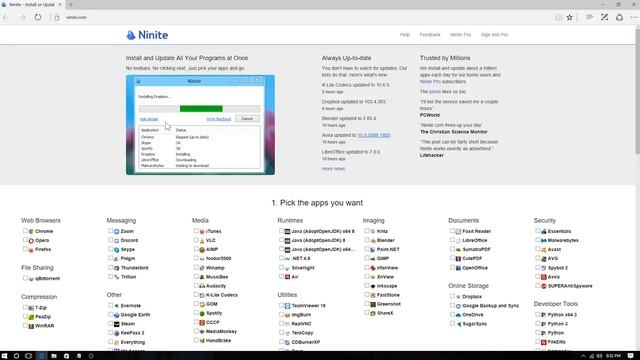Open browser Share icon
This screenshot has height=360, width=640.
coord(620,17)
